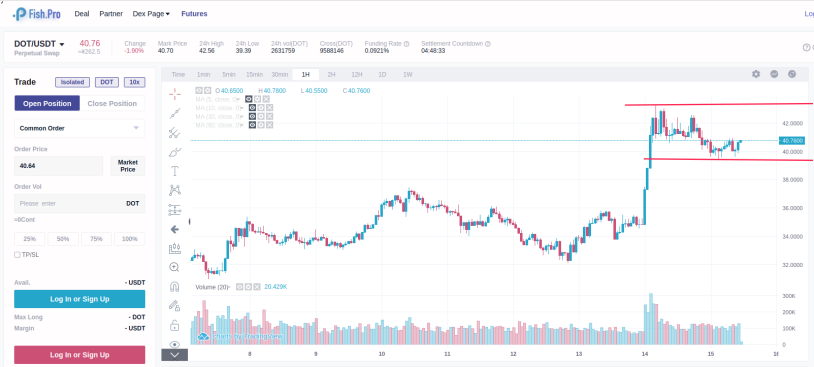This screenshot has width=814, height=367.
Task: Click the red Log In or Sign Up button
Action: (79, 355)
